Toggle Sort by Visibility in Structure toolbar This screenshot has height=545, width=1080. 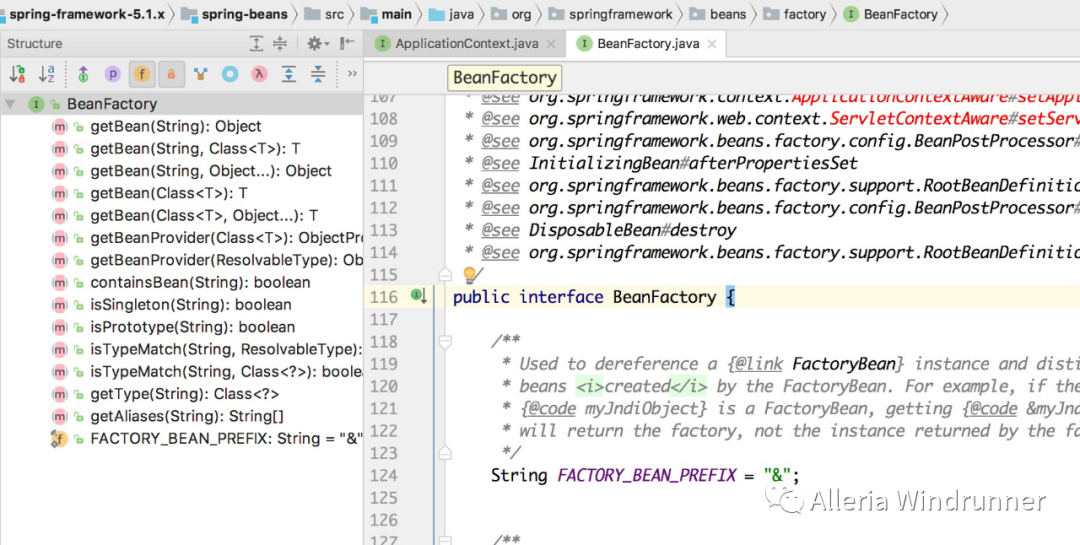point(17,74)
